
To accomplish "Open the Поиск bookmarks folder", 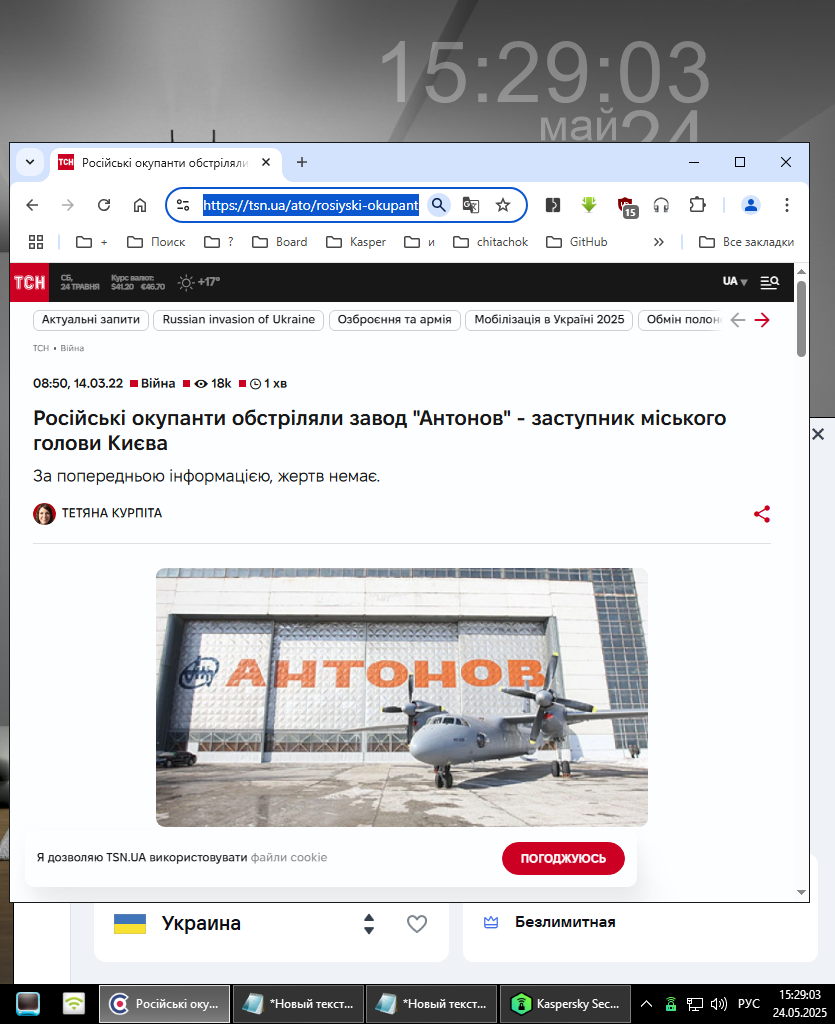I will (x=156, y=242).
